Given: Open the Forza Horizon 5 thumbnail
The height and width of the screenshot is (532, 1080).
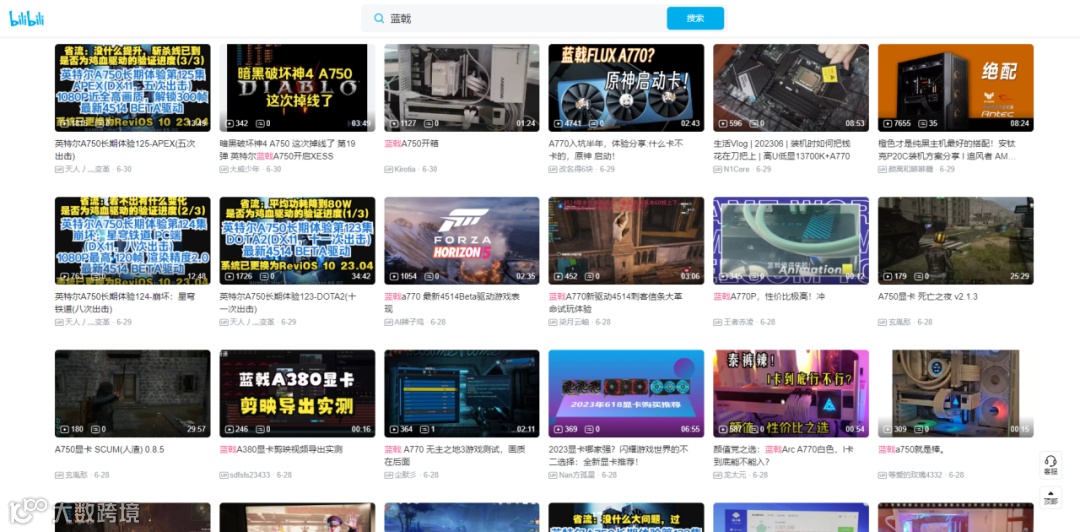Looking at the screenshot, I should (462, 241).
